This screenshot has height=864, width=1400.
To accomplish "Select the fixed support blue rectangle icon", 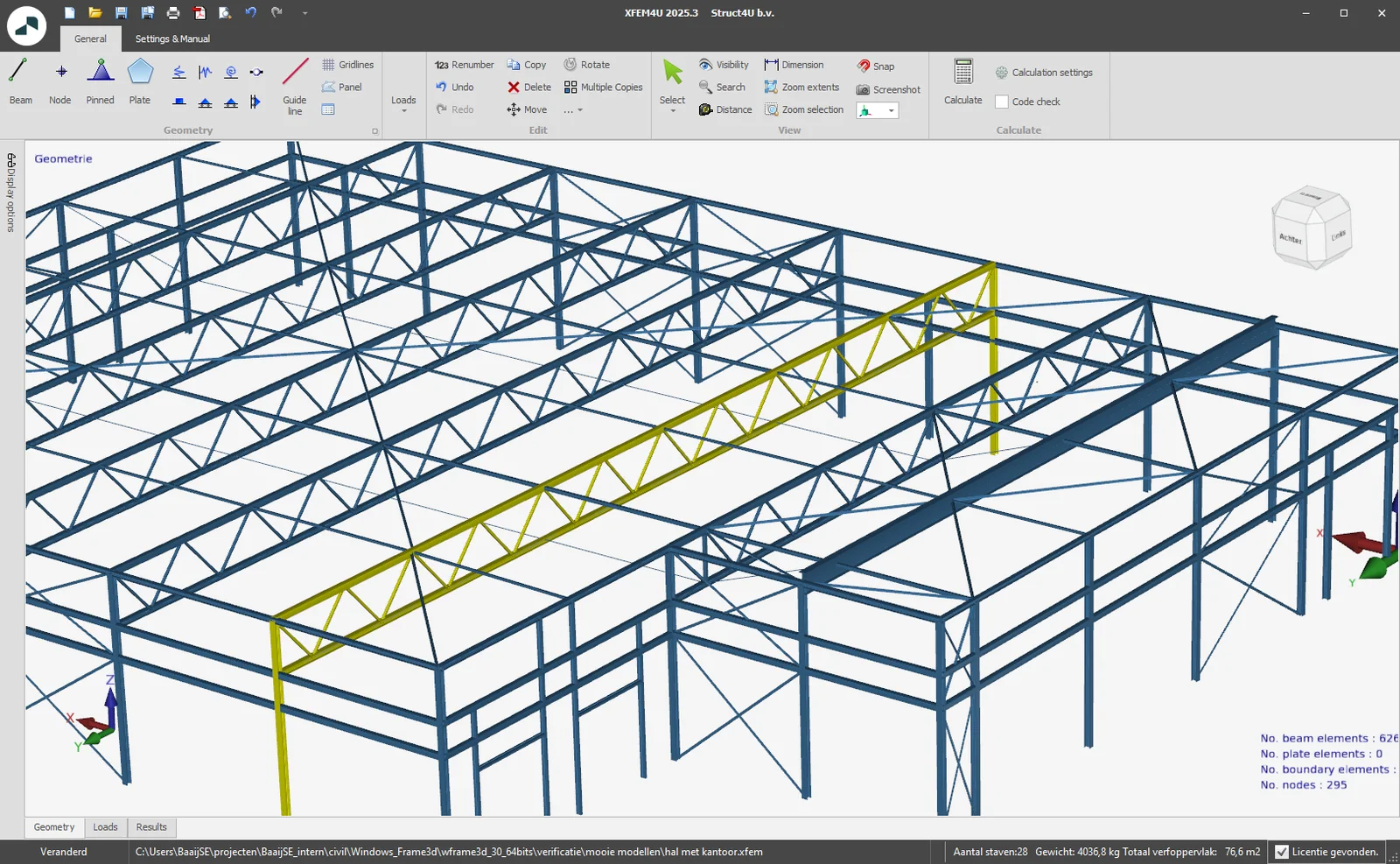I will pyautogui.click(x=179, y=102).
